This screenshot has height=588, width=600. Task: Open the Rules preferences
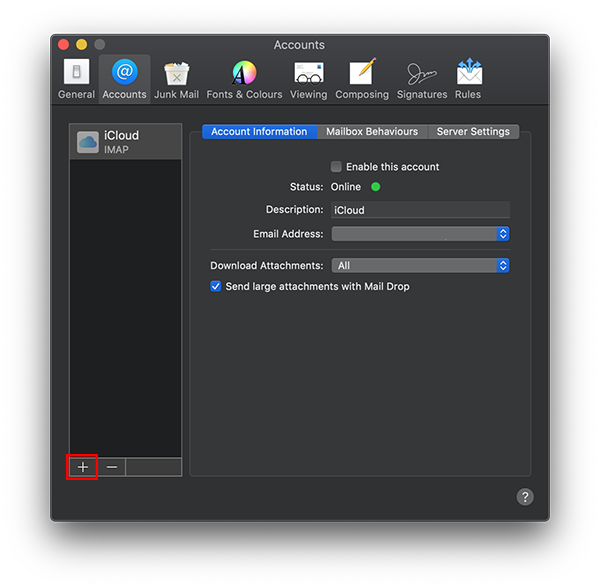pos(468,79)
